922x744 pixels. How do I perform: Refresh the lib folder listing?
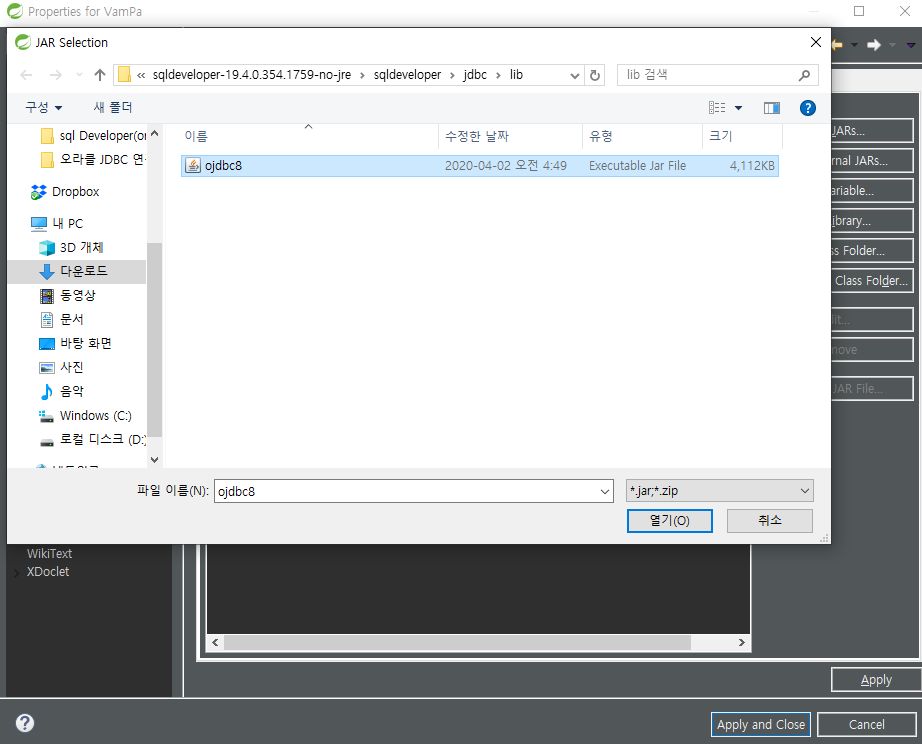[594, 75]
